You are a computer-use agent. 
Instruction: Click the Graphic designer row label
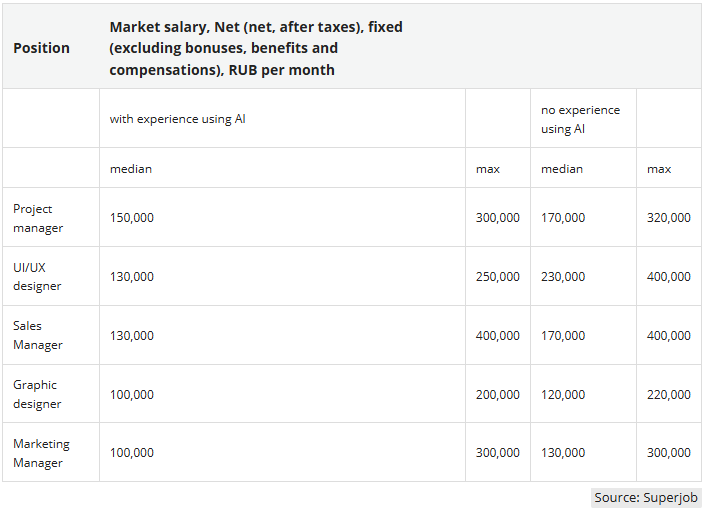37,394
